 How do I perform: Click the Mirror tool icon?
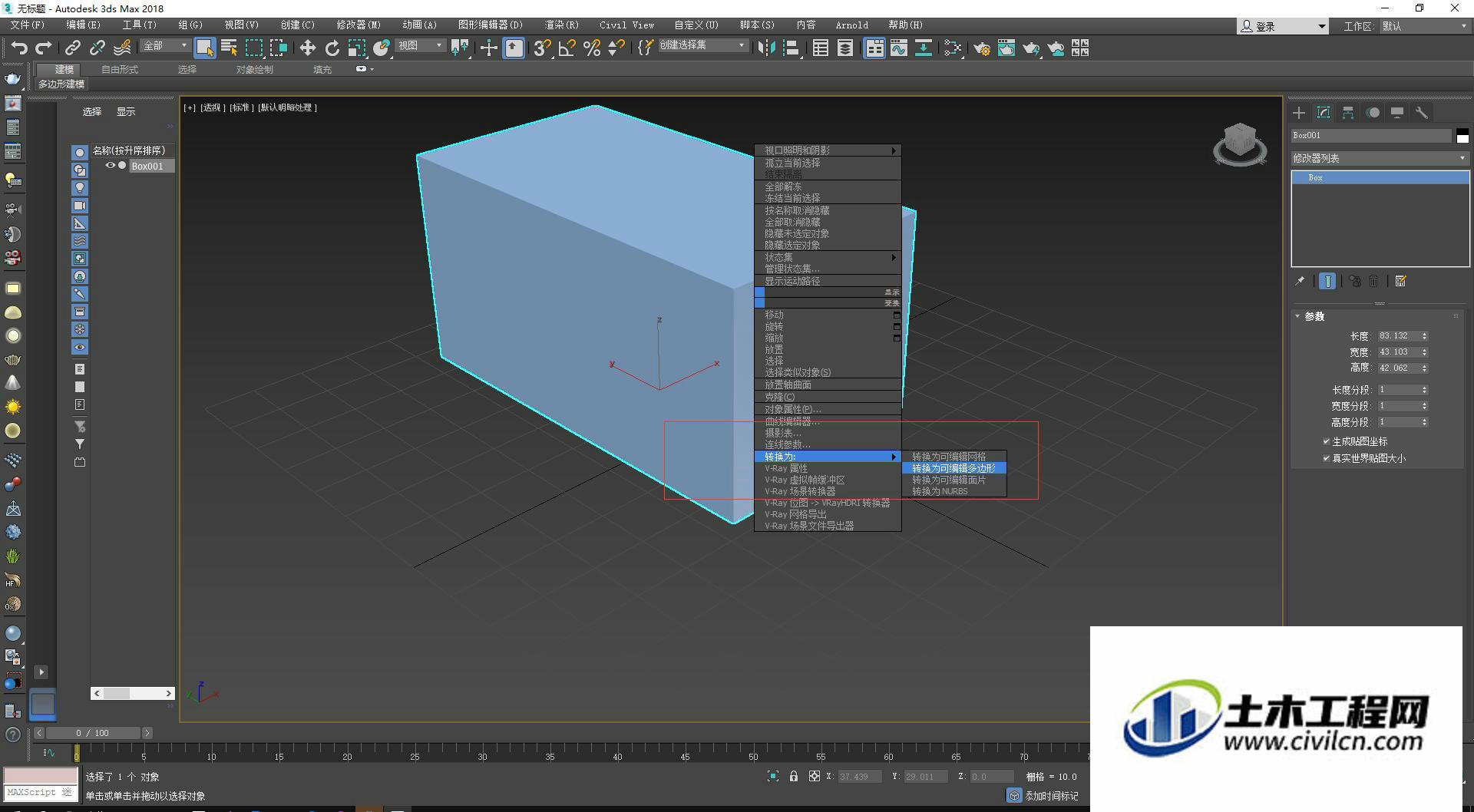(765, 48)
